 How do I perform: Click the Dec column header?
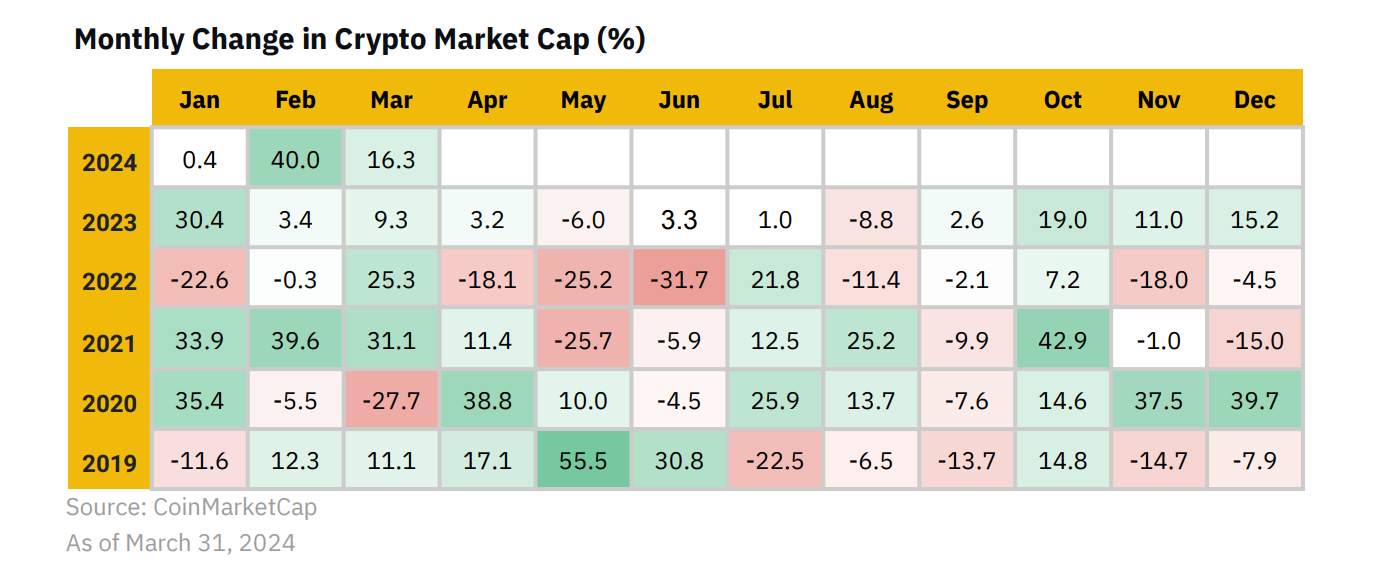pyautogui.click(x=1255, y=99)
